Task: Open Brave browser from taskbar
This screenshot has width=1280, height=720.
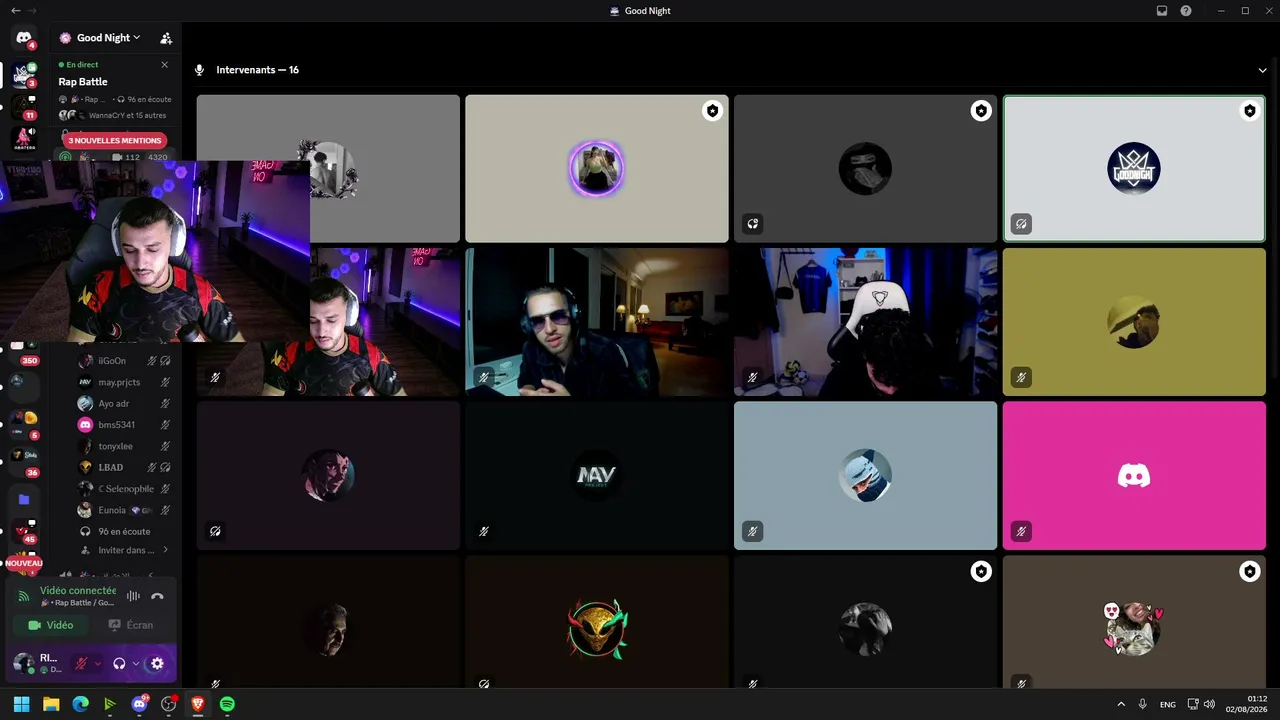Action: coord(198,704)
